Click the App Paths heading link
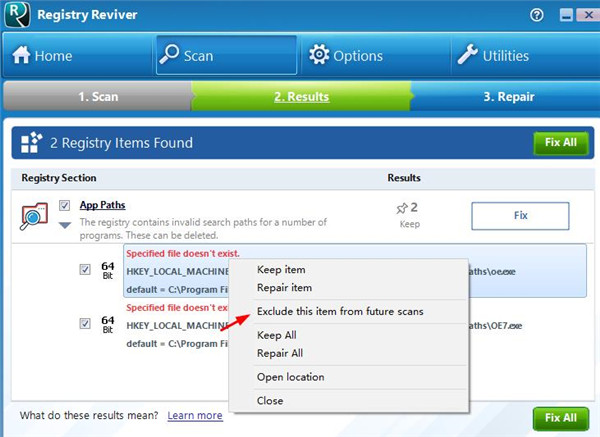Image resolution: width=600 pixels, height=437 pixels. point(102,205)
